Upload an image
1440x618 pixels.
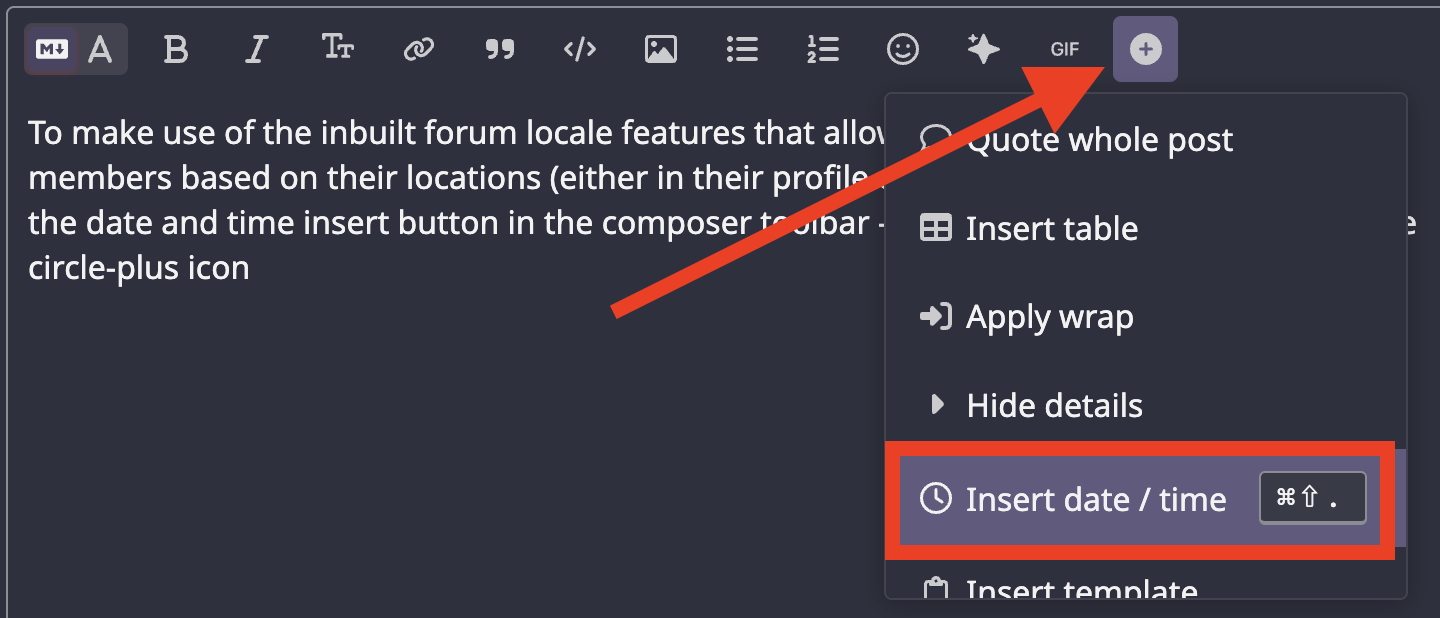(x=661, y=49)
